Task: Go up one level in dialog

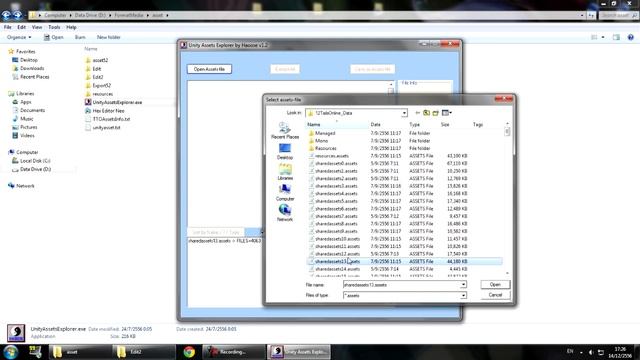Action: (x=427, y=113)
